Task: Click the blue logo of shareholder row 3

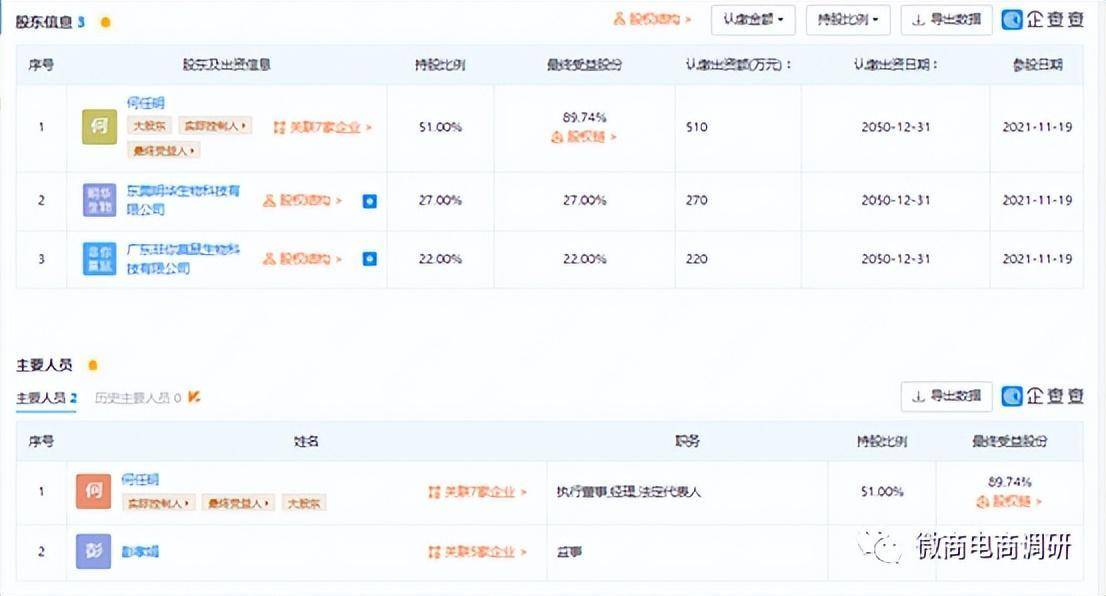Action: tap(98, 259)
